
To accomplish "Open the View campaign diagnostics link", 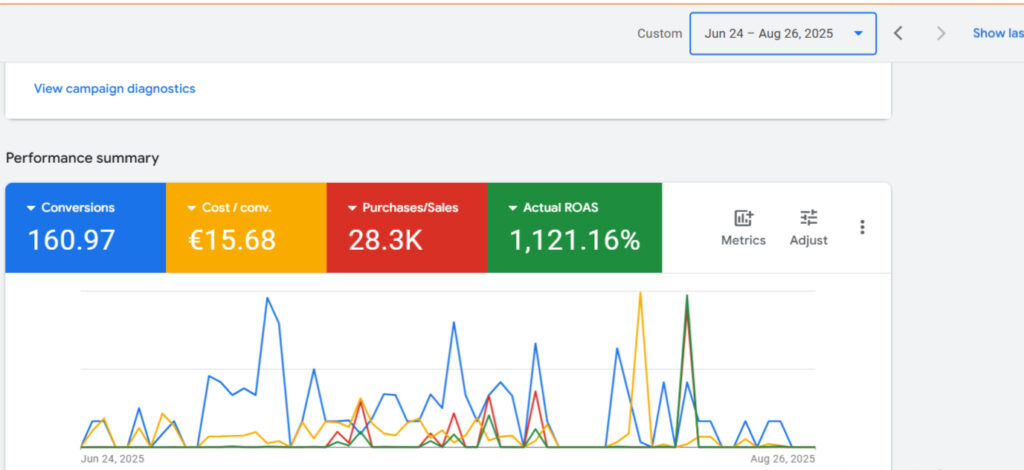I will tap(114, 89).
